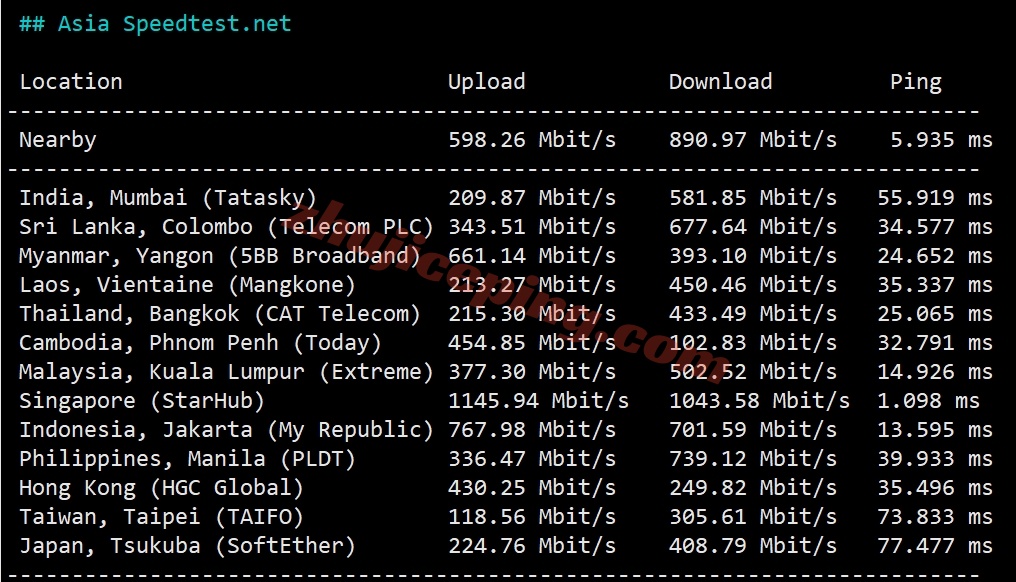Click 'Singapore (StarHub)' location text
This screenshot has height=582, width=1016.
coord(142,401)
